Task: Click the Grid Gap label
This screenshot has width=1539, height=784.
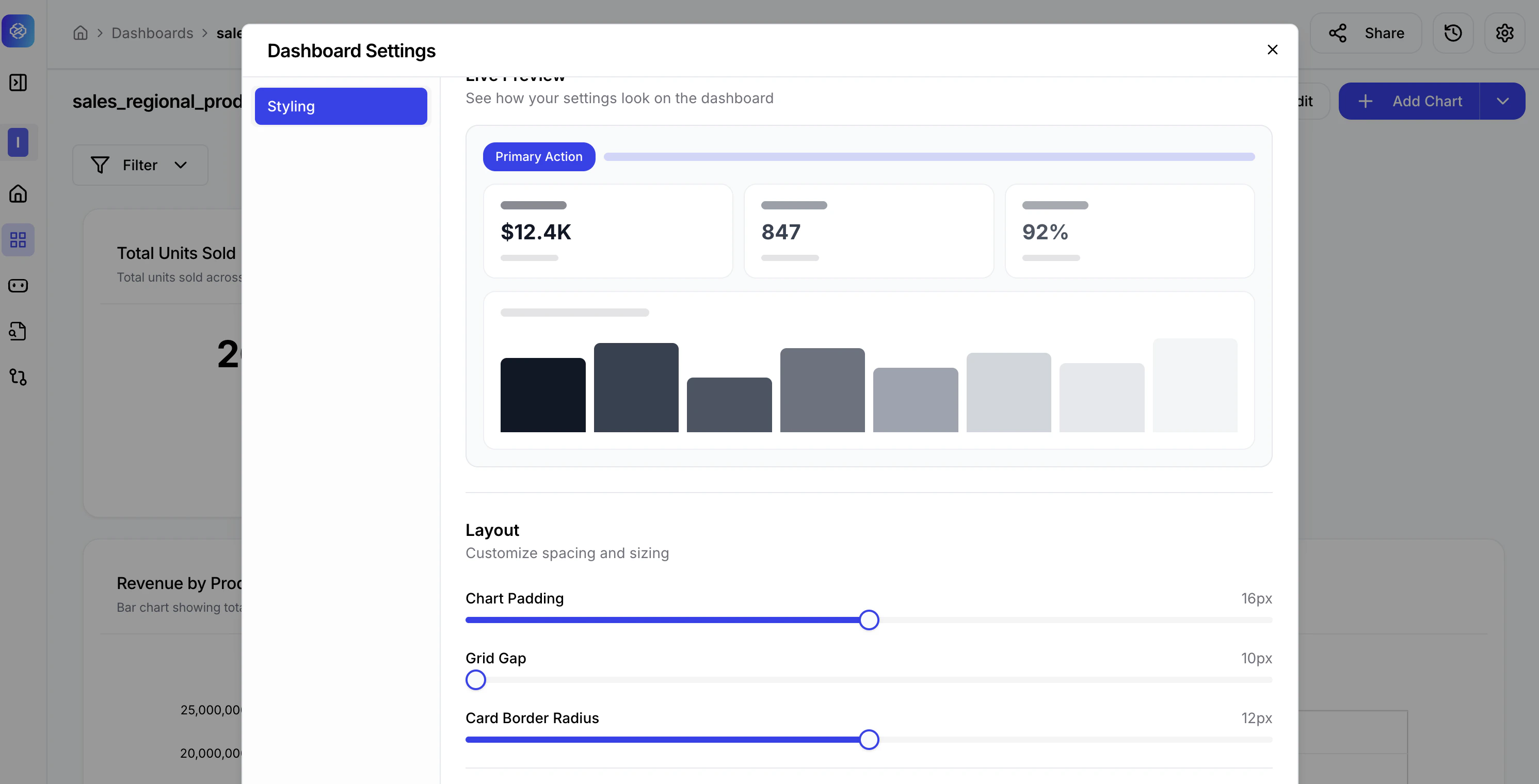Action: point(495,658)
